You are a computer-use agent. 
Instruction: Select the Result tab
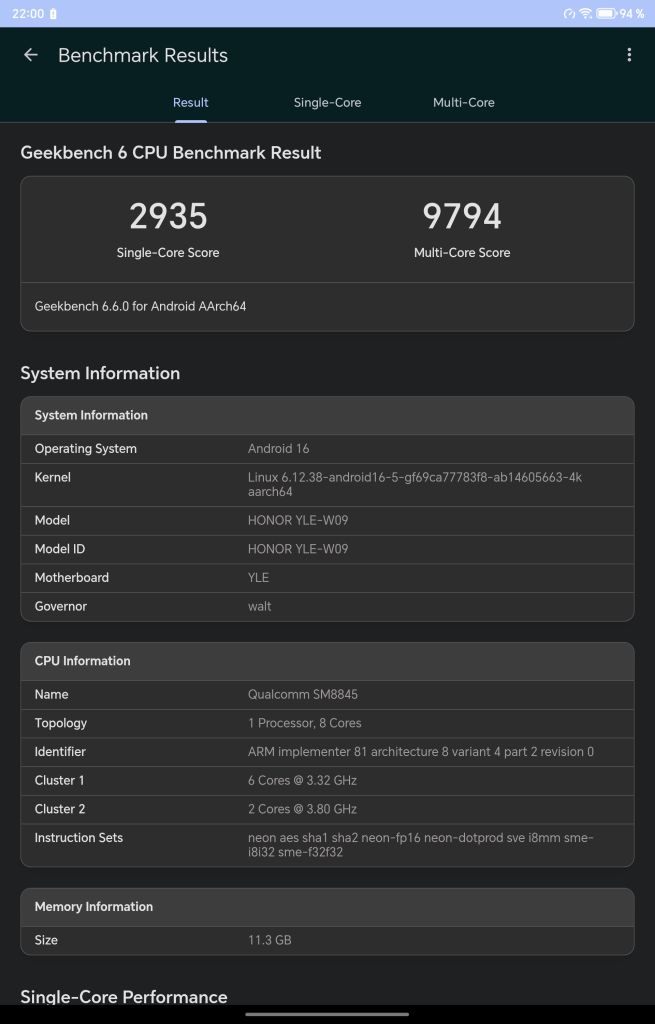(x=190, y=102)
